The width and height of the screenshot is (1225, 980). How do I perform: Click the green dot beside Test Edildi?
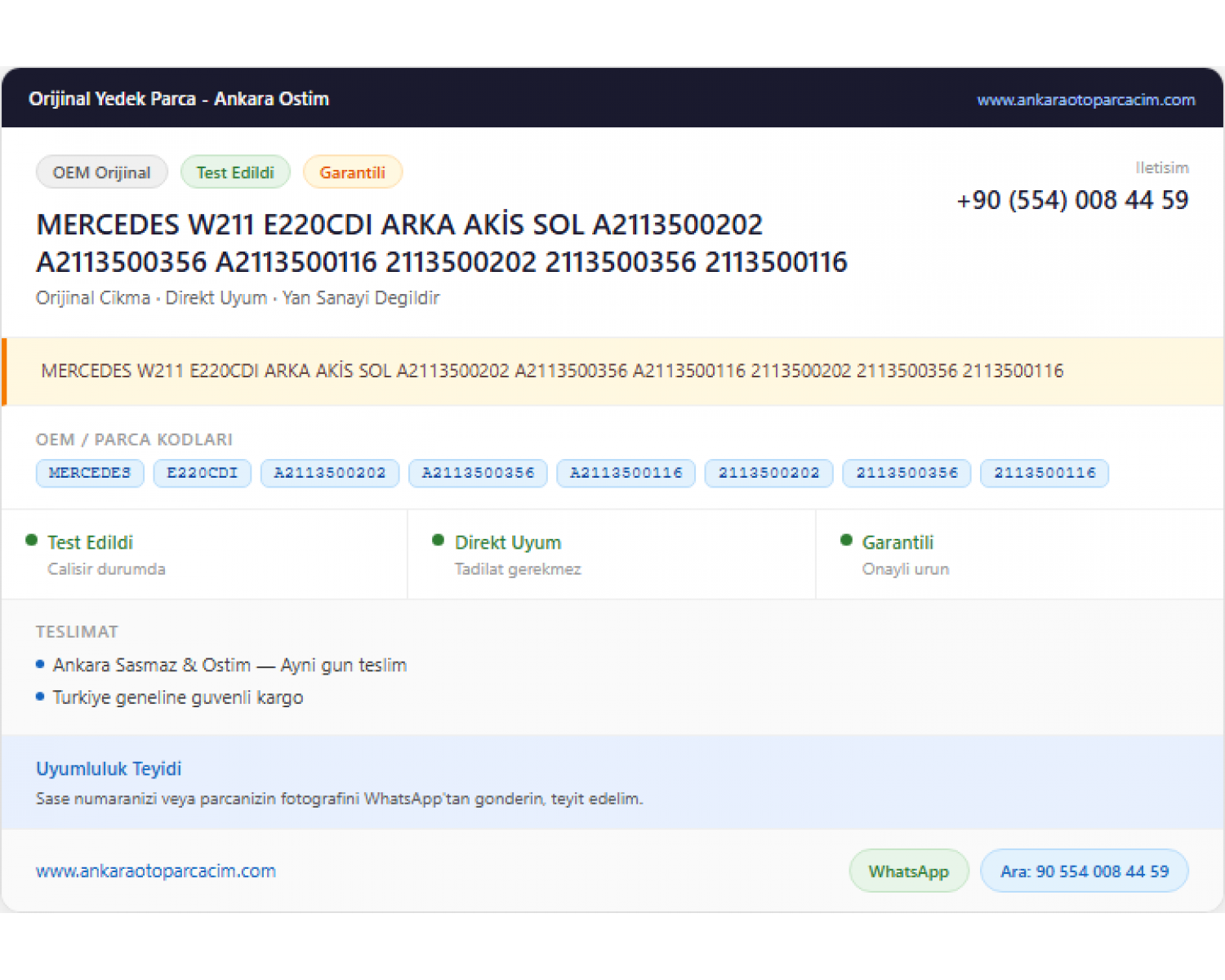tap(32, 540)
